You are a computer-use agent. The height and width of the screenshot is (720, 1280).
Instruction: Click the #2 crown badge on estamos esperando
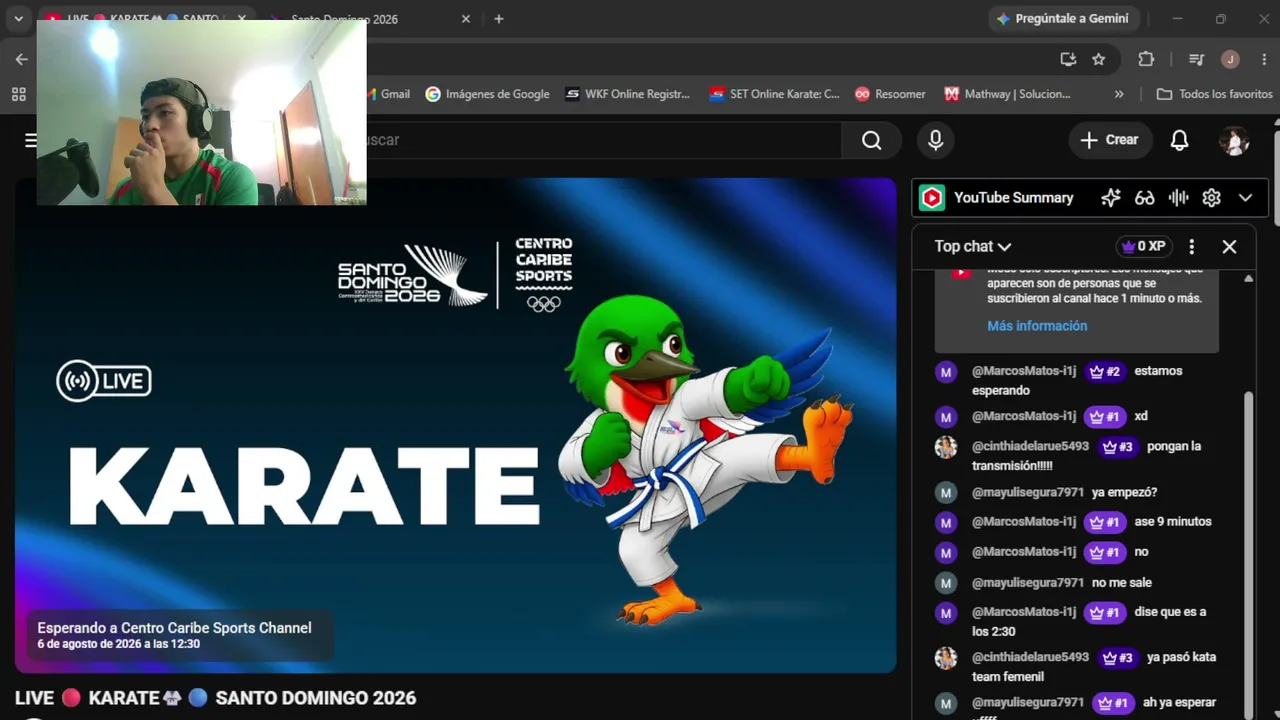(1105, 371)
